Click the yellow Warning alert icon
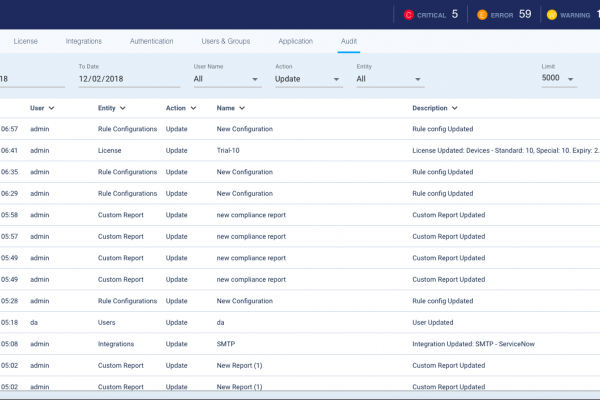600x400 pixels. pyautogui.click(x=552, y=15)
